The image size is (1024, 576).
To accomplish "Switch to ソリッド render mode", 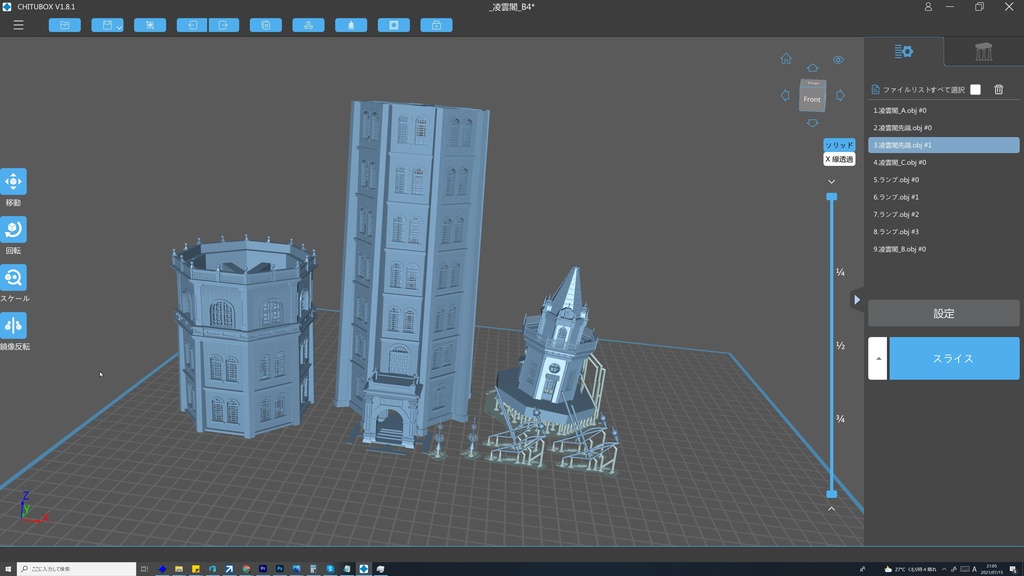I will (839, 145).
